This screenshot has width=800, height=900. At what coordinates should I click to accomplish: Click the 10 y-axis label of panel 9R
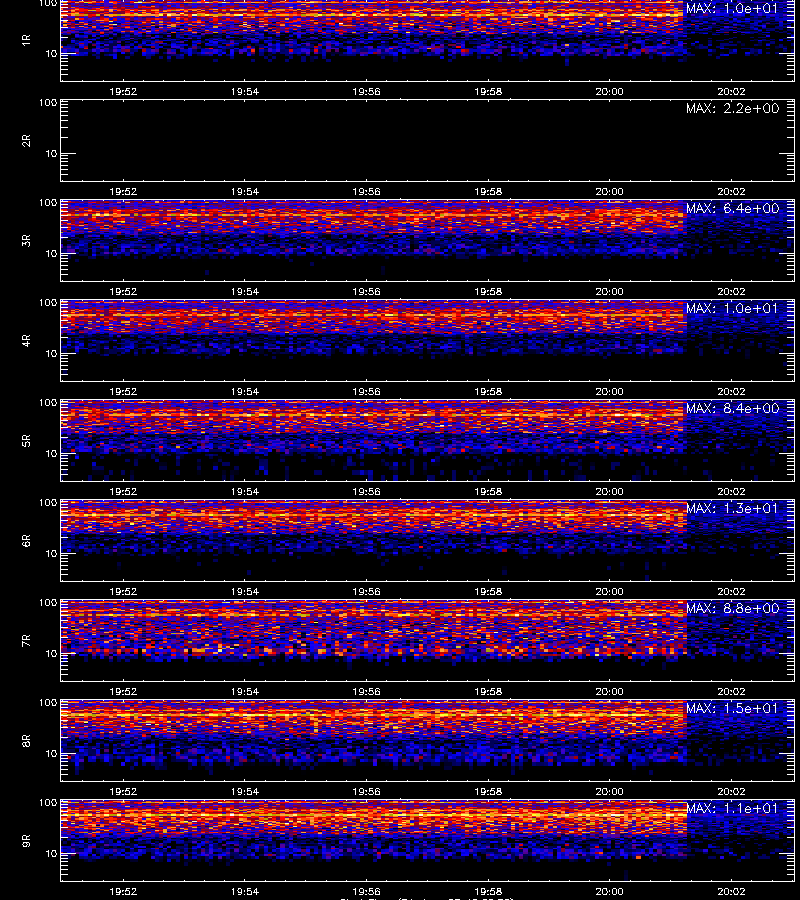[x=51, y=854]
